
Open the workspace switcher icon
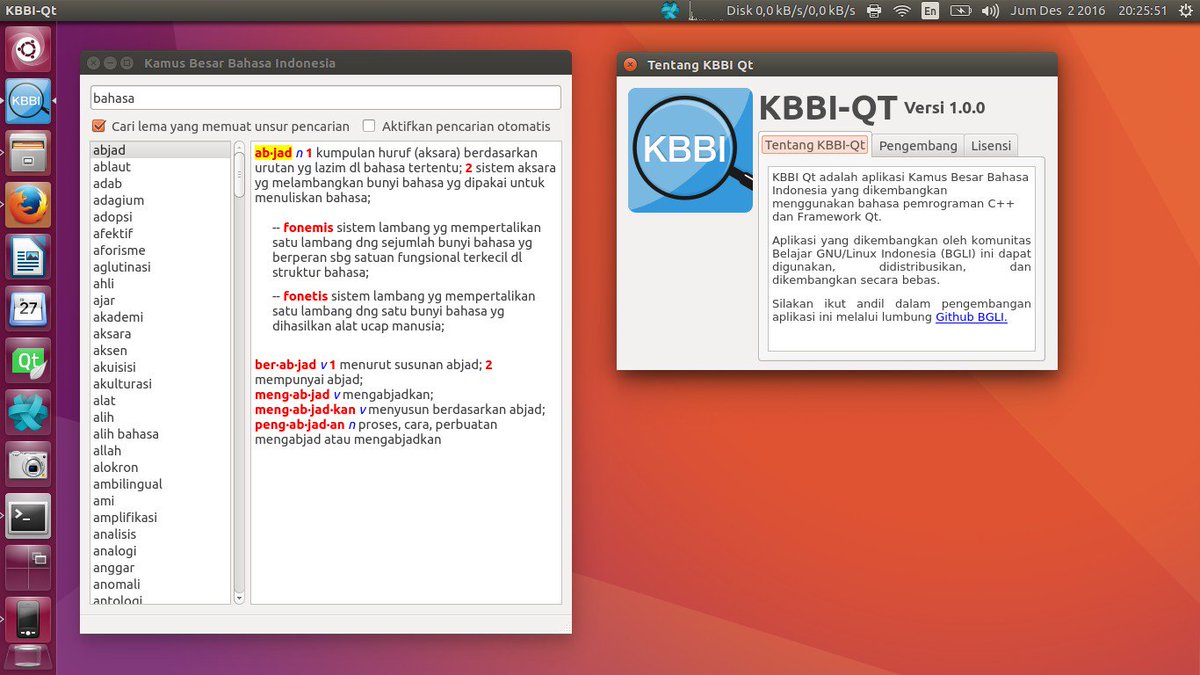pos(28,569)
